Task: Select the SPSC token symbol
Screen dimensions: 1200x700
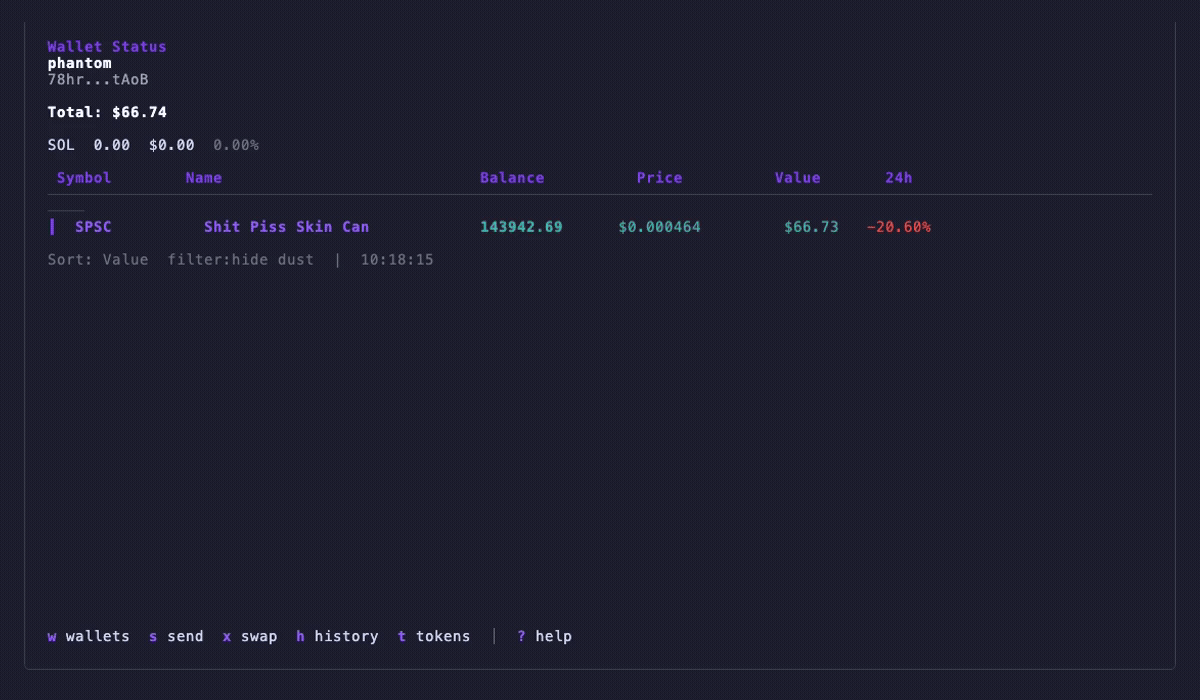Action: click(x=93, y=227)
